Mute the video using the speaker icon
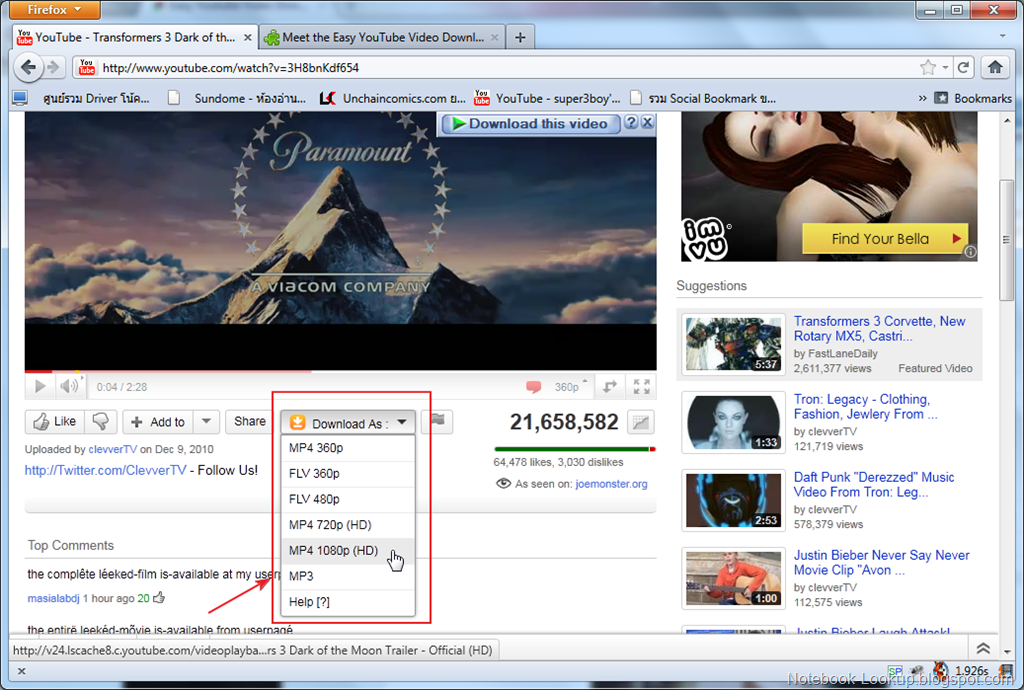The image size is (1024, 690). (x=69, y=386)
